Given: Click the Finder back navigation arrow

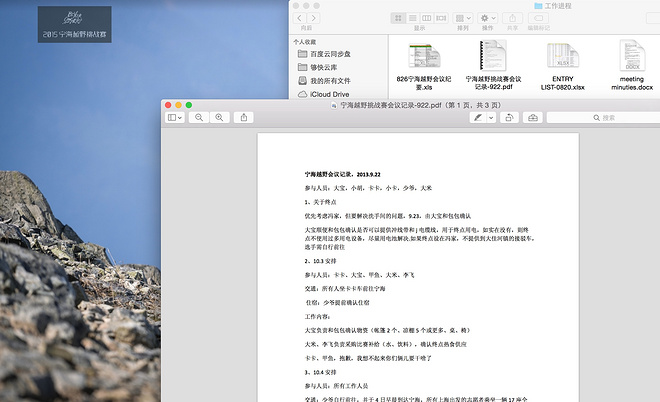Looking at the screenshot, I should pyautogui.click(x=299, y=18).
